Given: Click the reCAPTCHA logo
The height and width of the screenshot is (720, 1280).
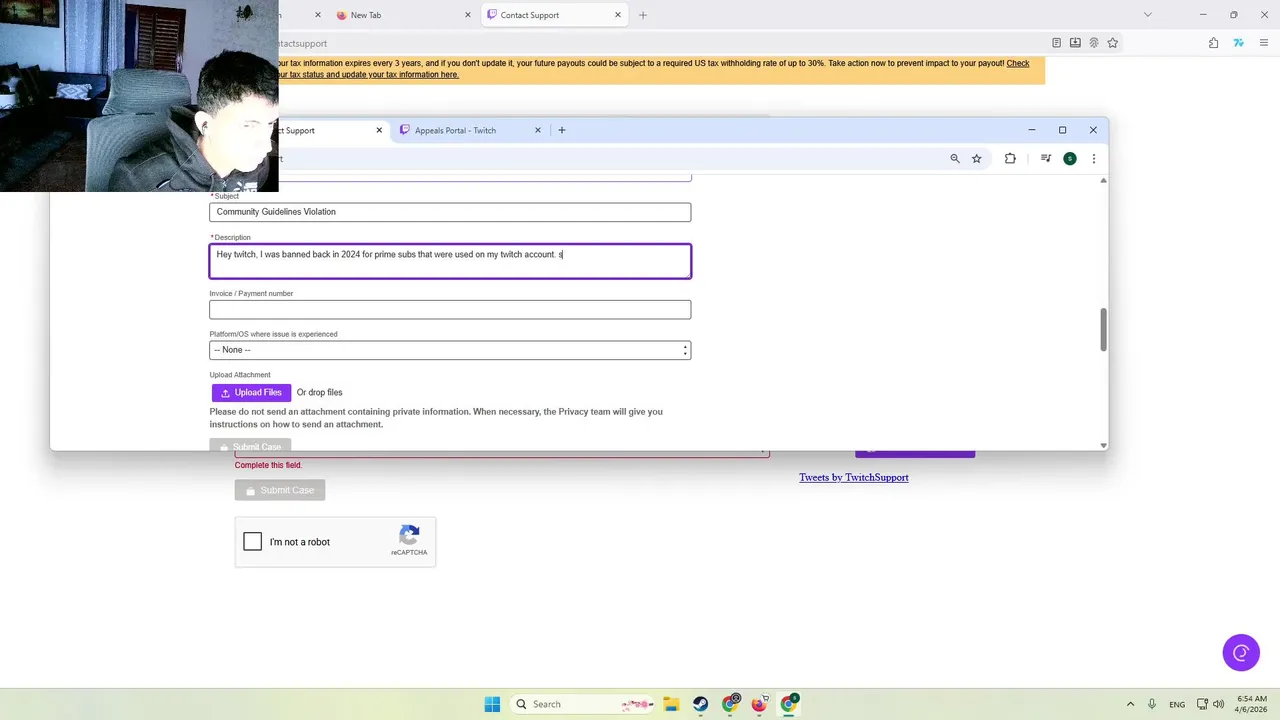Looking at the screenshot, I should coord(409,535).
